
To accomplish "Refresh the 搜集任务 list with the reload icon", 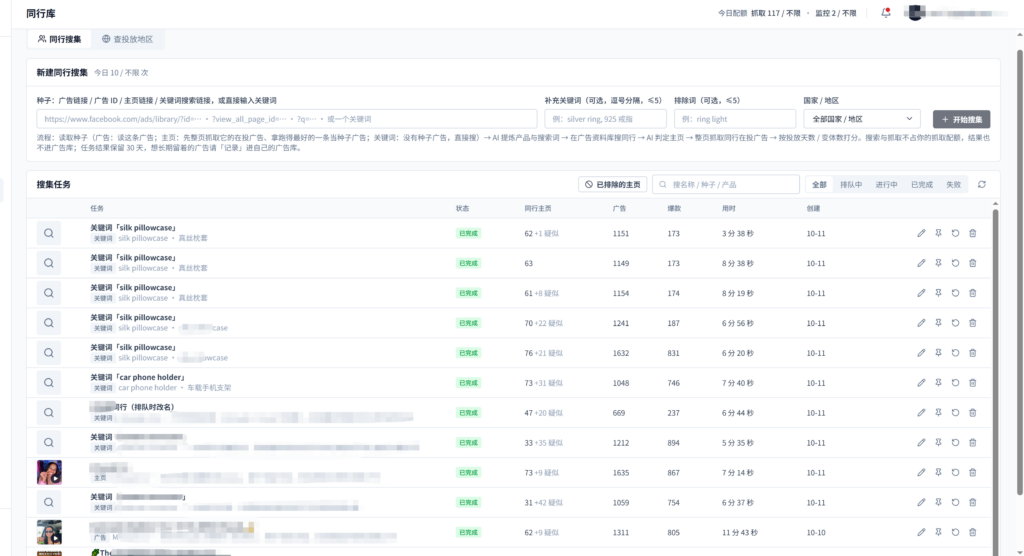I will point(982,185).
